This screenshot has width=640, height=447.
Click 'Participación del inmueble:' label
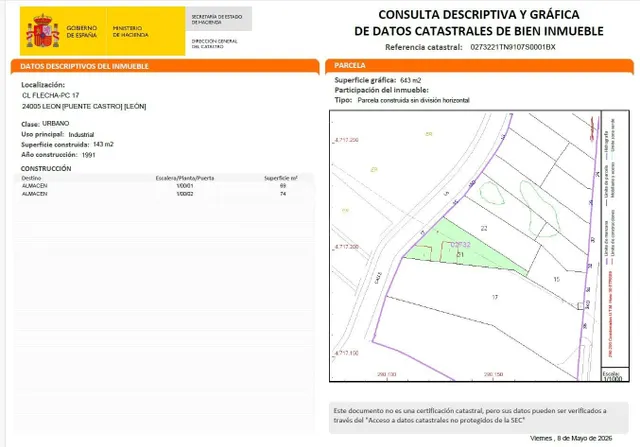point(382,90)
